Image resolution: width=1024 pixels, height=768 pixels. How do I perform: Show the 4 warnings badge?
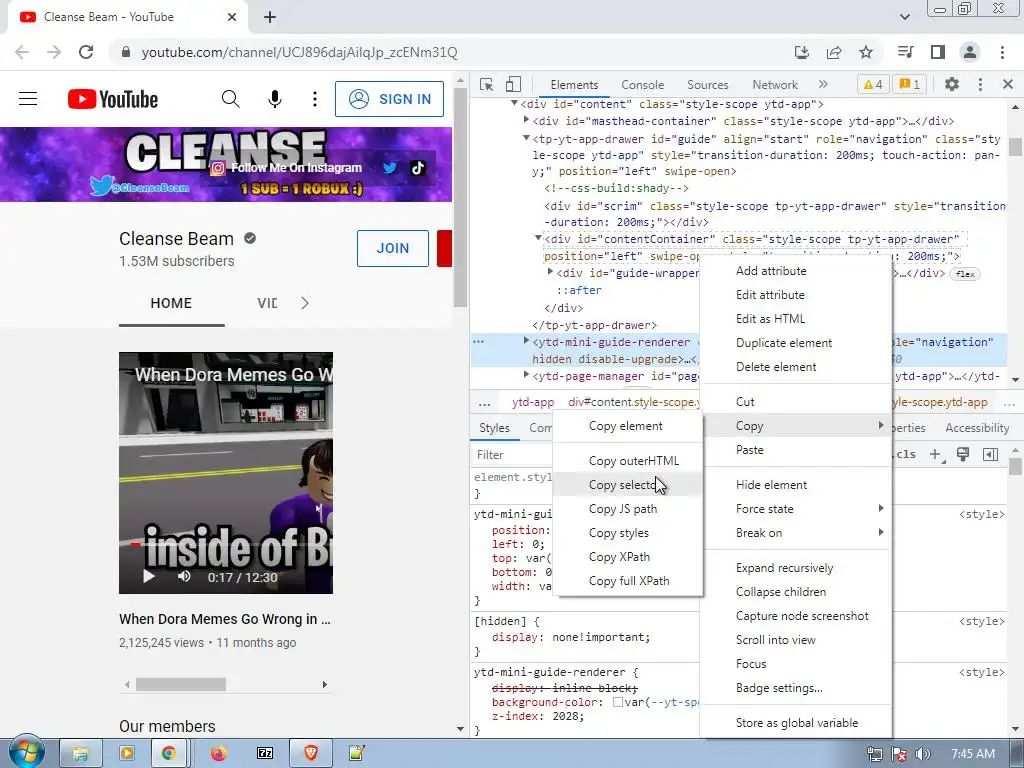point(872,84)
